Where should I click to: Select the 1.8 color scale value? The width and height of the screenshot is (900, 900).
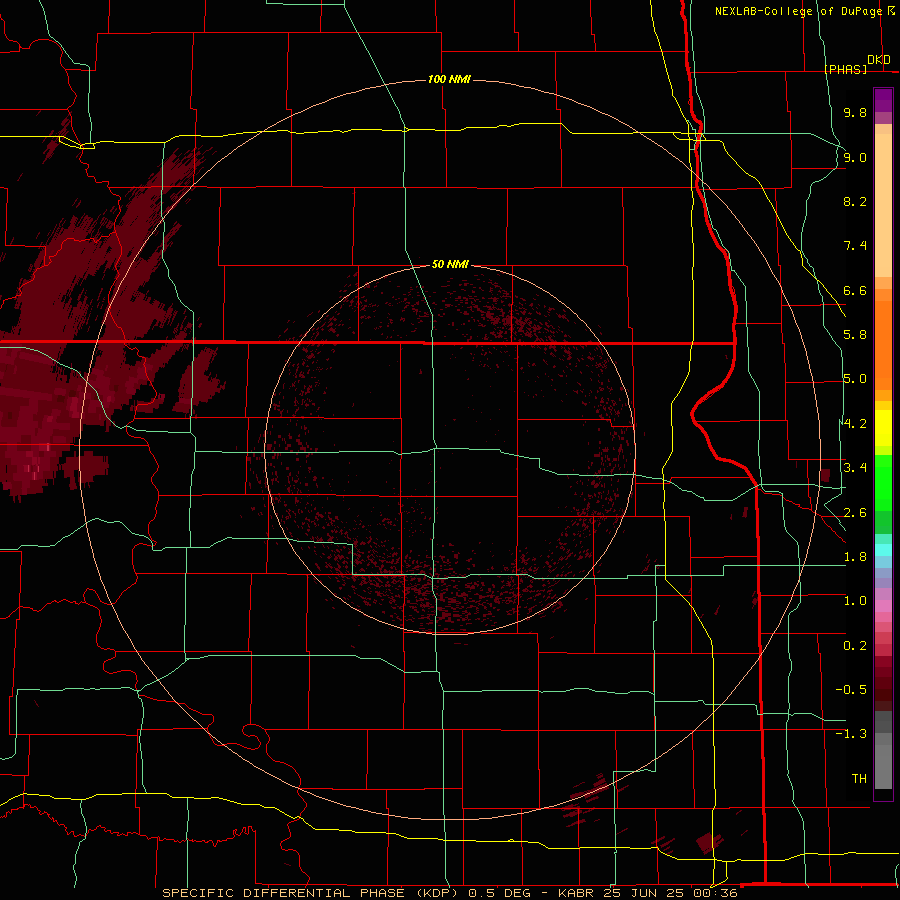[x=855, y=557]
